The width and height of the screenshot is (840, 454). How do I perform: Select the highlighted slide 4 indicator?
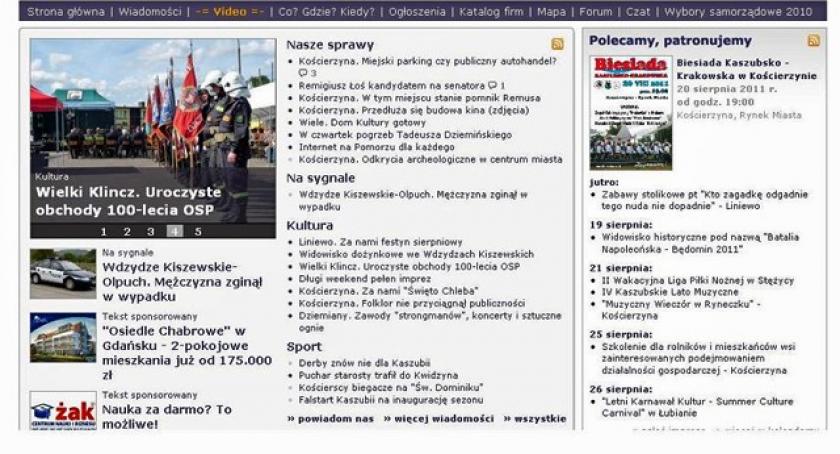click(175, 232)
